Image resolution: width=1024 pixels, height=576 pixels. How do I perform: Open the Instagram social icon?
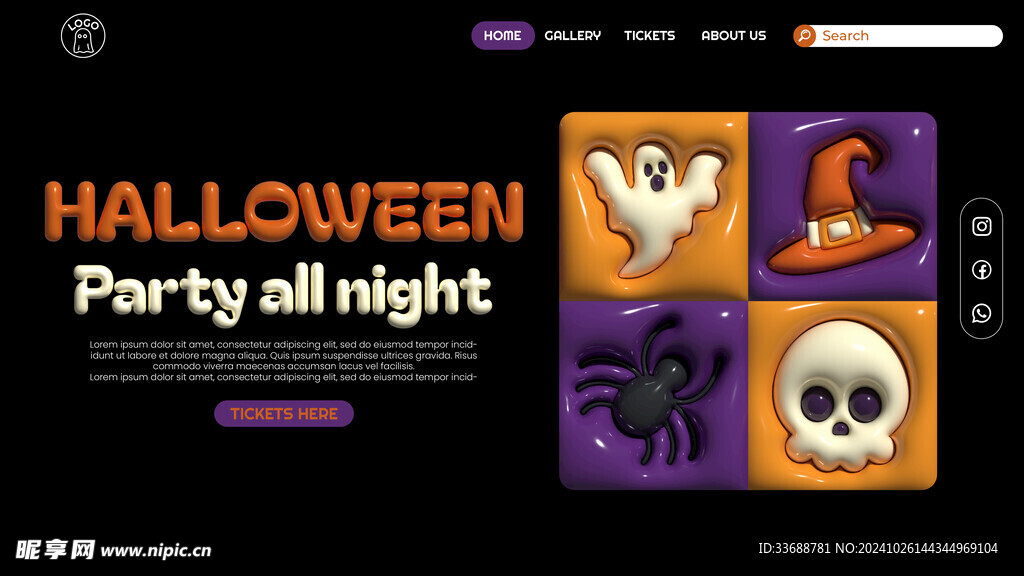pos(982,226)
